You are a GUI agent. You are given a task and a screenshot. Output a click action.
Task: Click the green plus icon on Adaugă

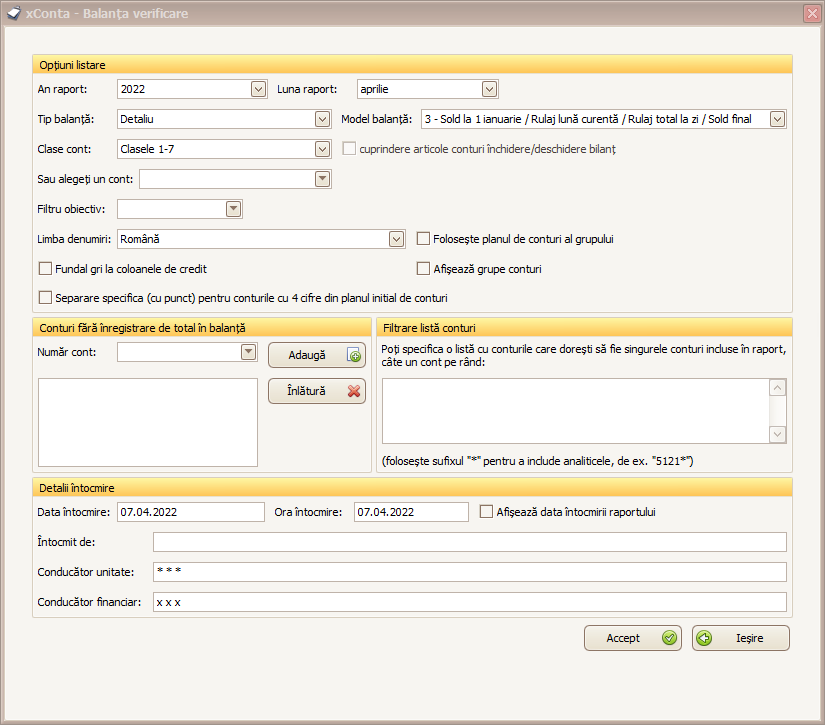point(353,355)
